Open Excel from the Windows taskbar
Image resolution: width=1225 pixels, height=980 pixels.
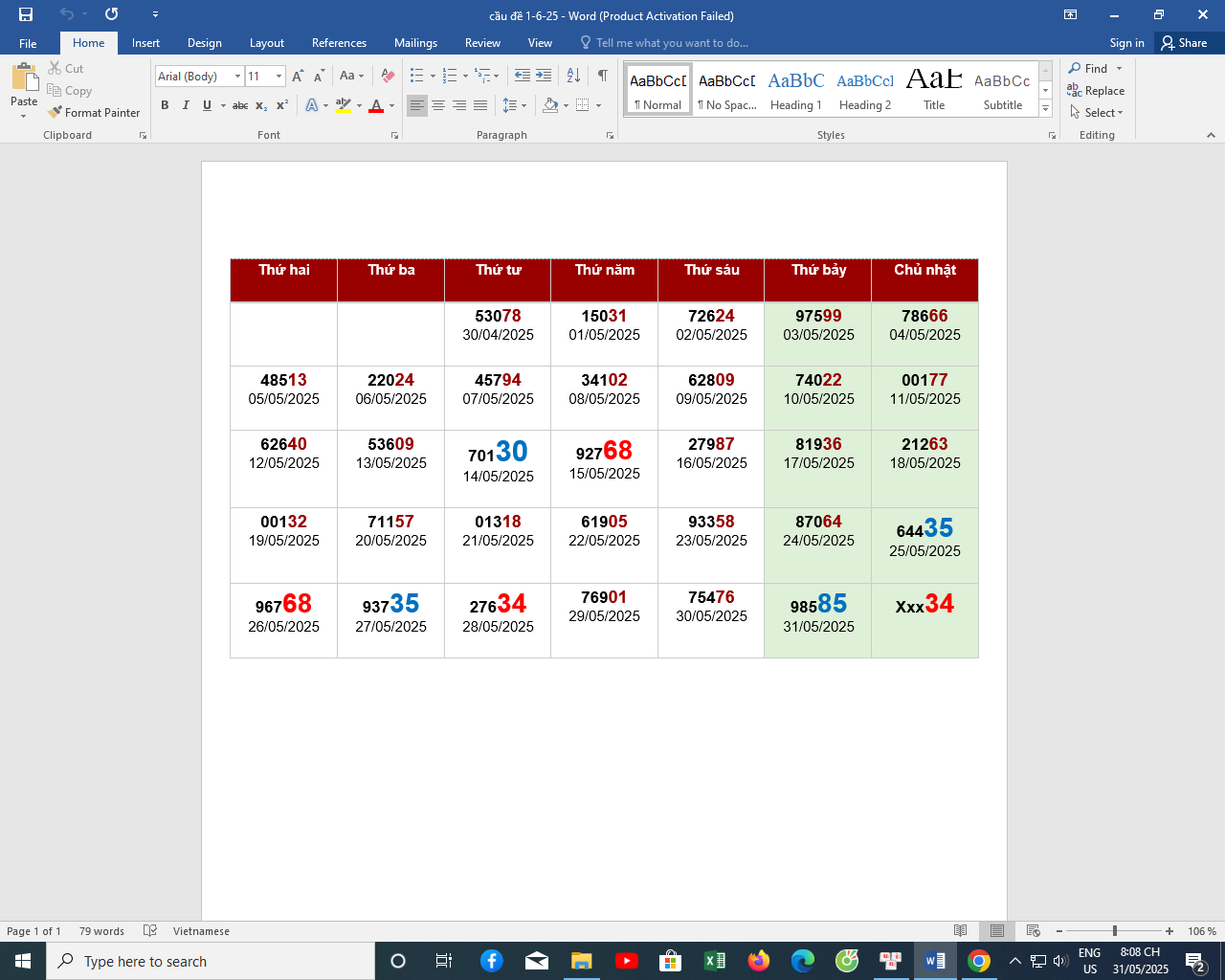pyautogui.click(x=714, y=961)
